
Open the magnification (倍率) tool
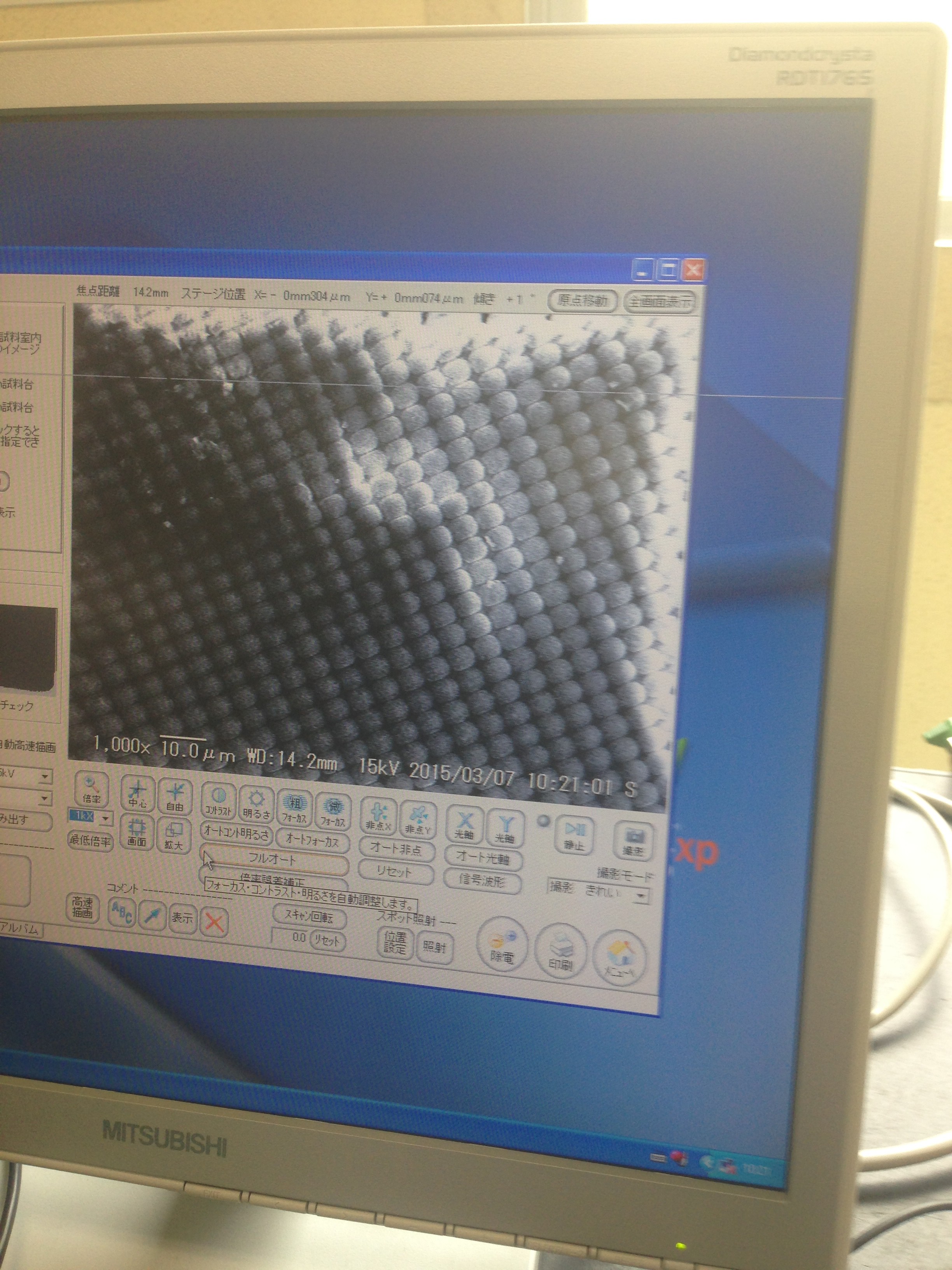[x=91, y=789]
